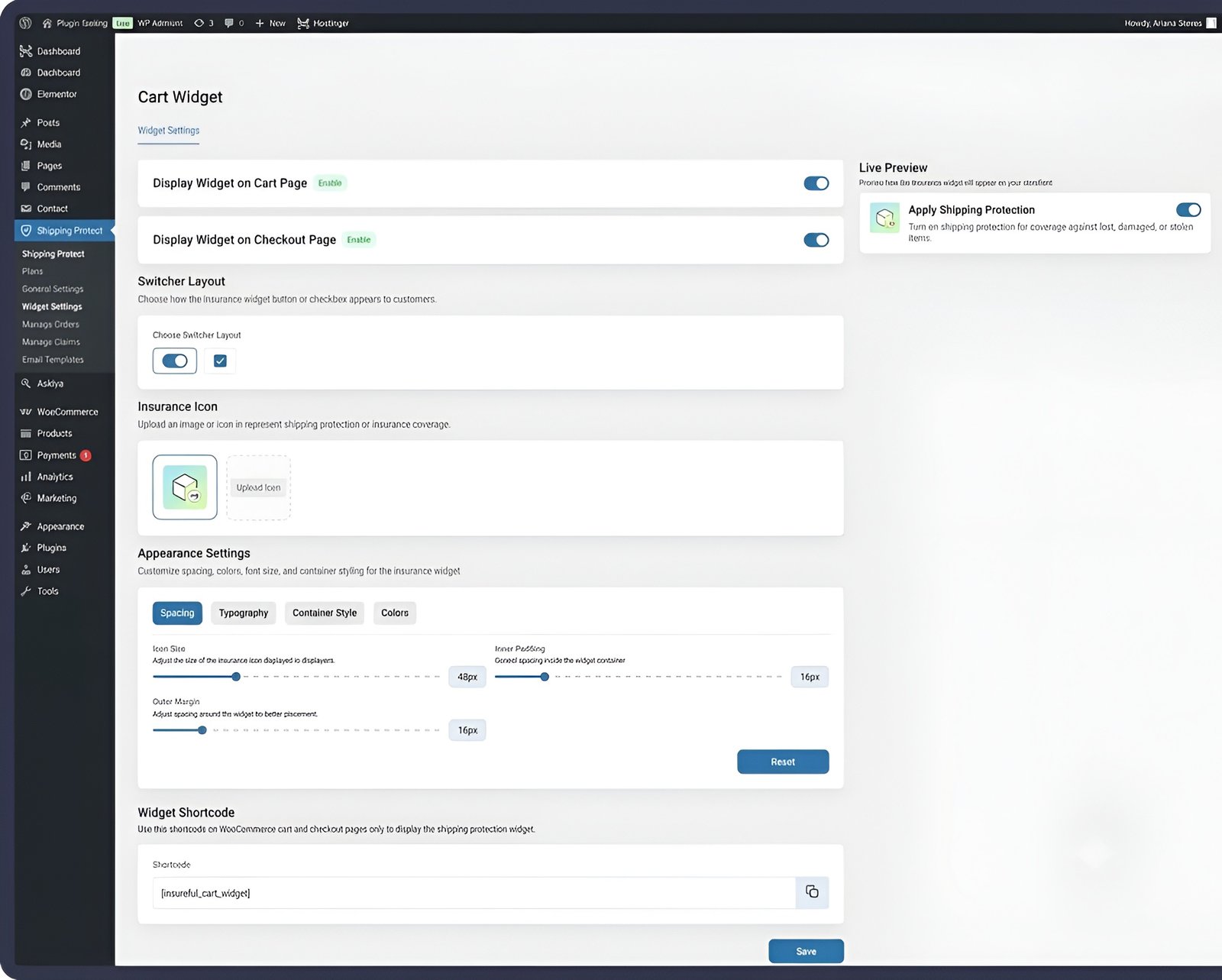The width and height of the screenshot is (1222, 980).
Task: Click the Pages icon in the sidebar
Action: 26,165
